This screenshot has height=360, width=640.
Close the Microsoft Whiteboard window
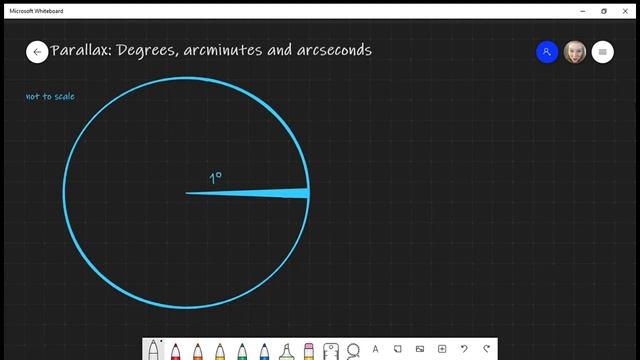(625, 11)
